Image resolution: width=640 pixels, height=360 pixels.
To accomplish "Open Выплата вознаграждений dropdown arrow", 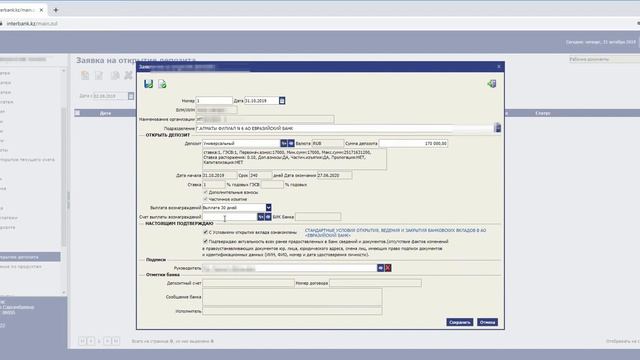I will tap(268, 207).
